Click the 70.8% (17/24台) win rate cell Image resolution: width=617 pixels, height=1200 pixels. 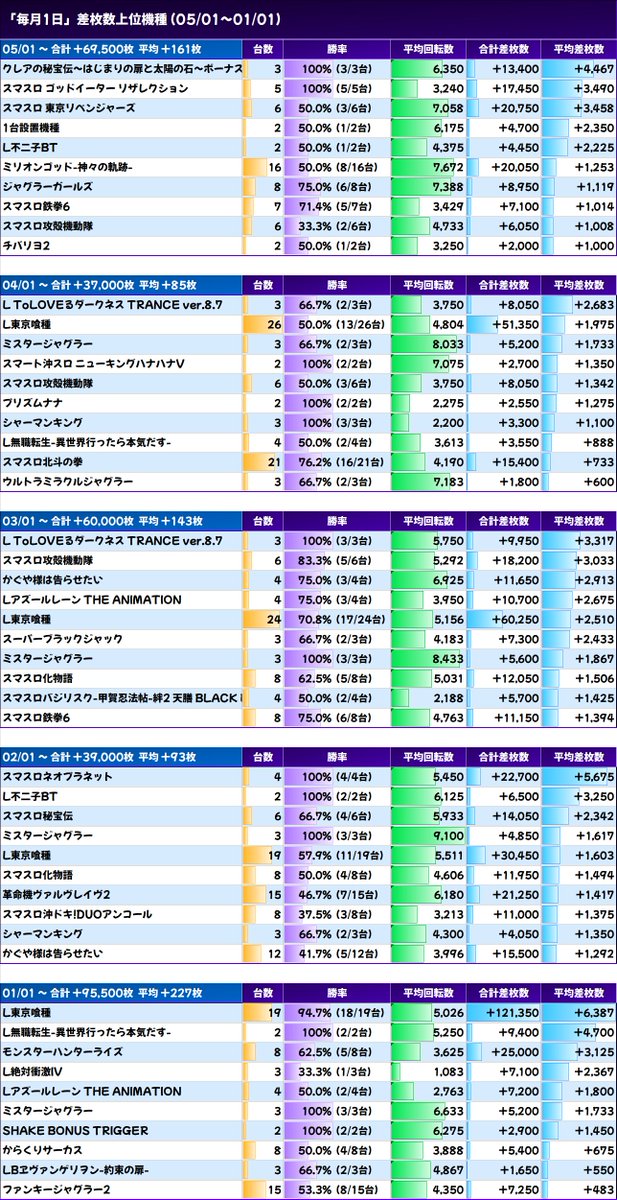[337, 619]
